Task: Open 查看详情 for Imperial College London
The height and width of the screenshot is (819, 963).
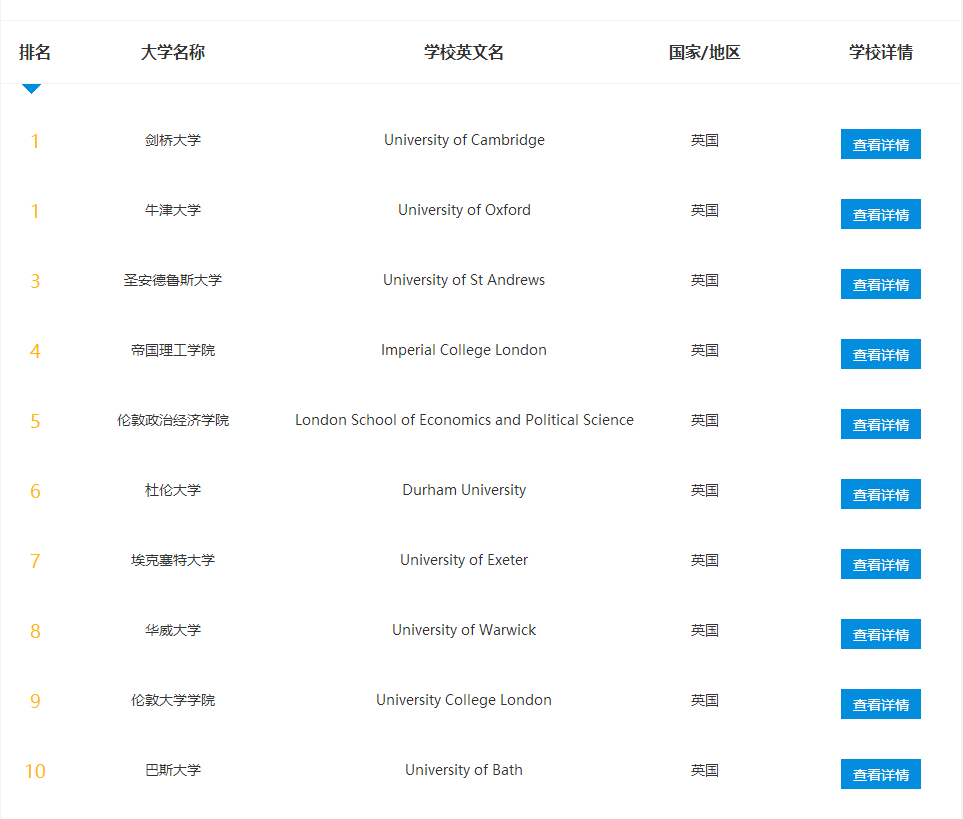Action: [881, 354]
